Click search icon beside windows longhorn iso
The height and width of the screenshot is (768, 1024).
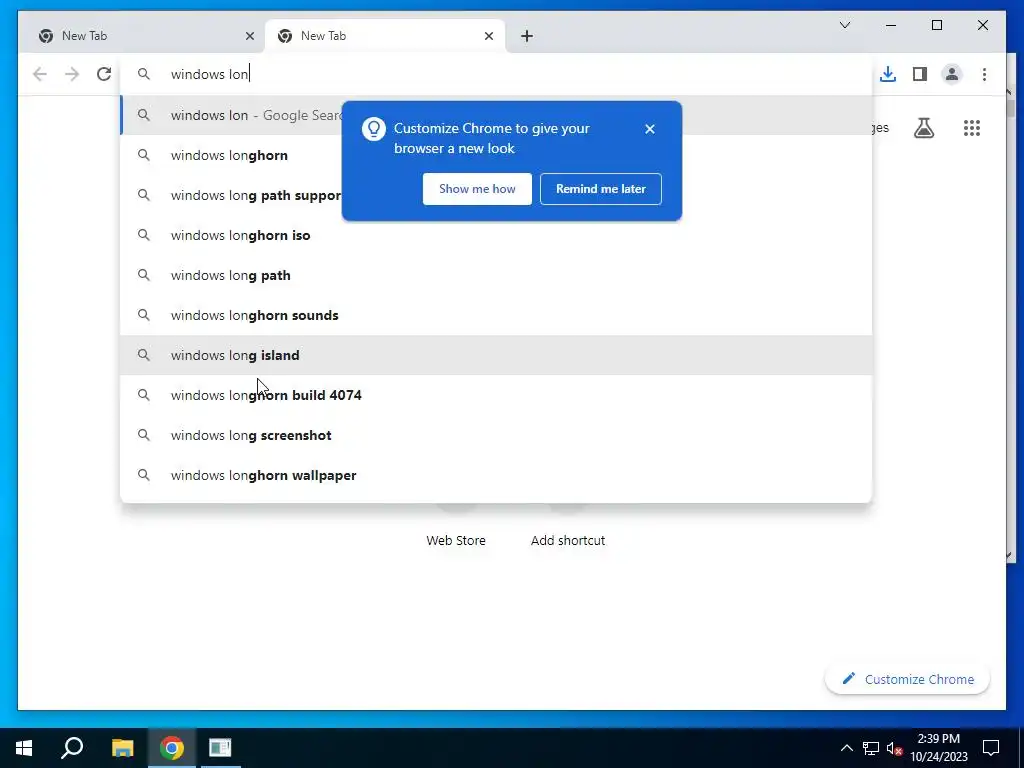[x=144, y=234]
